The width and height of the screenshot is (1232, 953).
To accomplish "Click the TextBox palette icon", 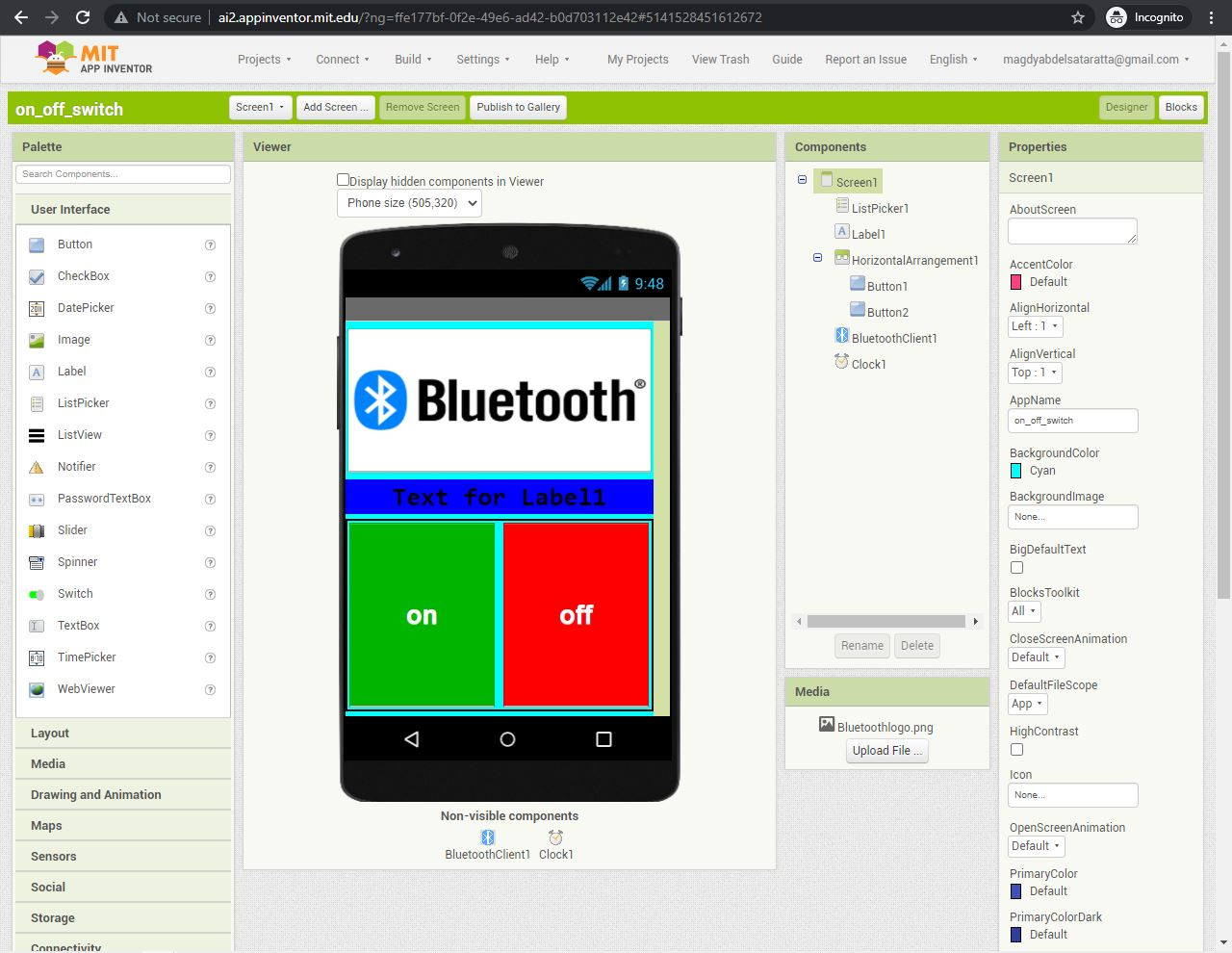I will click(x=37, y=626).
